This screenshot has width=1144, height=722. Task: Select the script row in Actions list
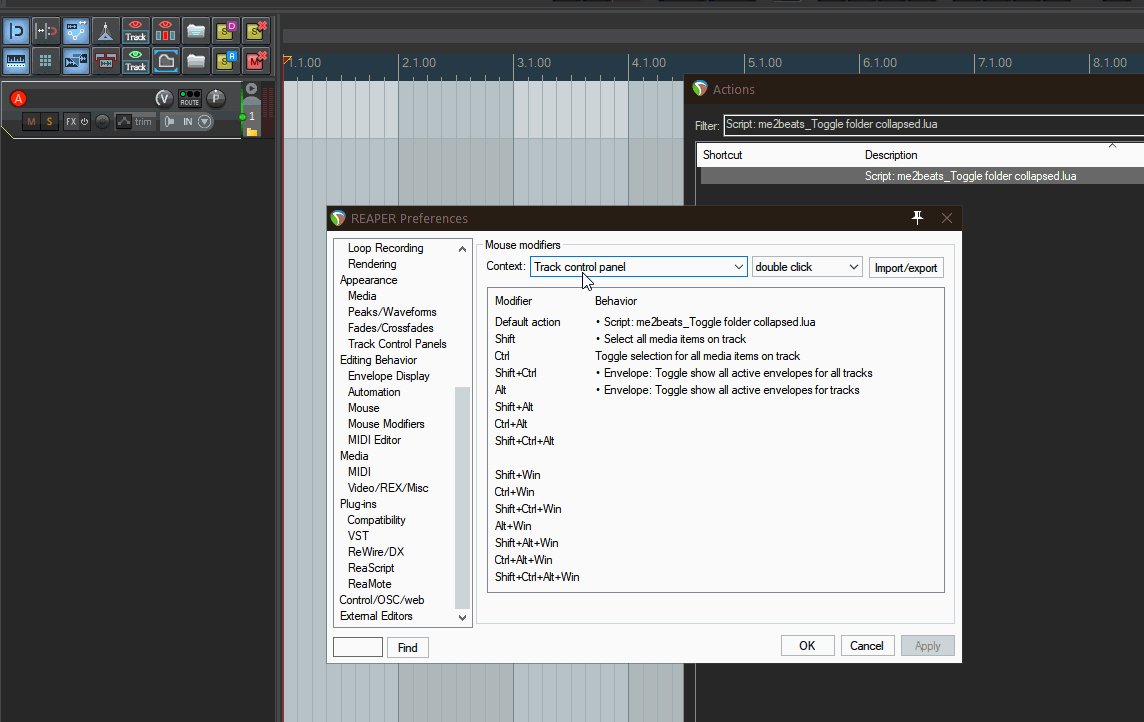pyautogui.click(x=921, y=176)
